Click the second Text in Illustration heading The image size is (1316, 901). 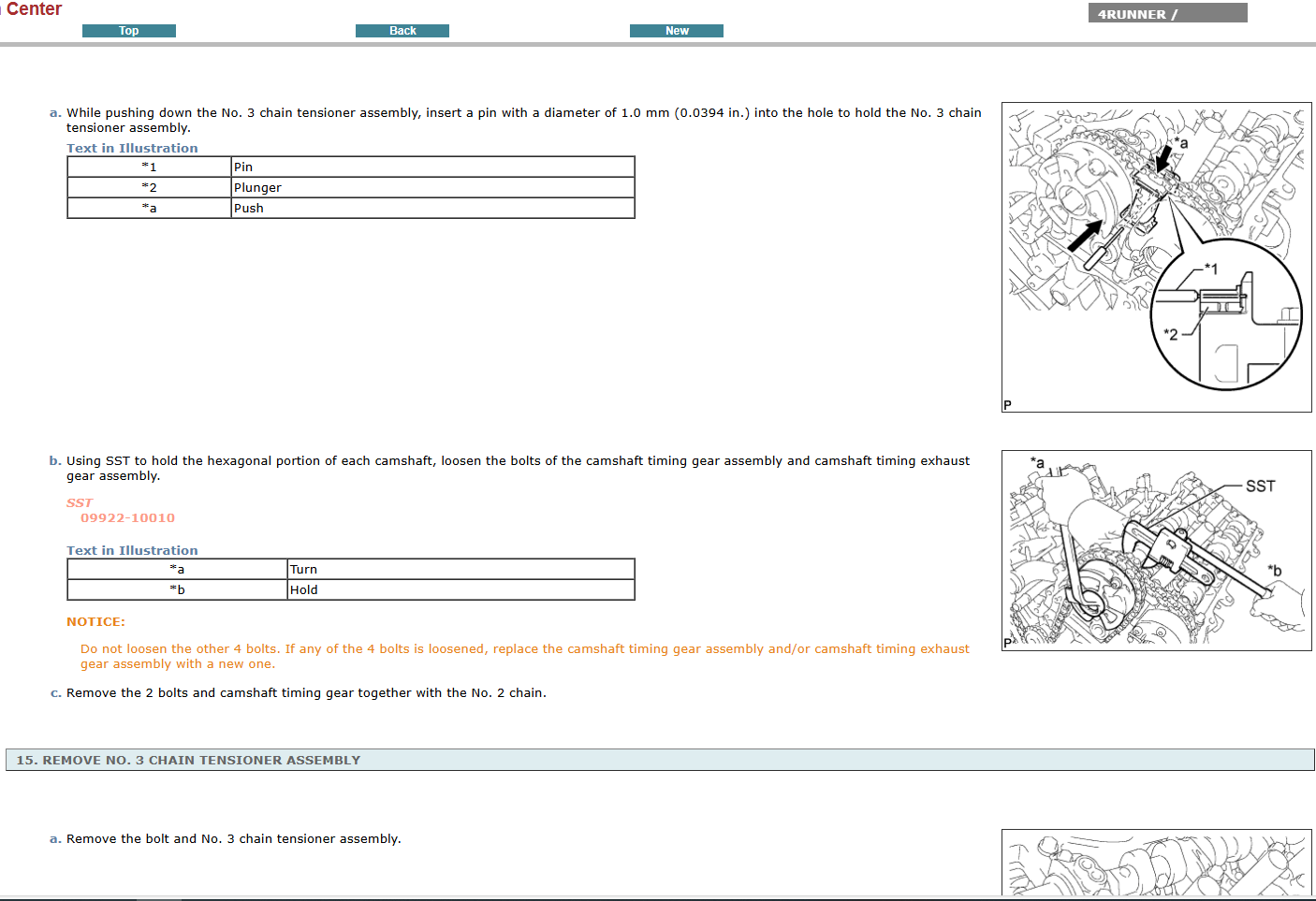[x=132, y=551]
